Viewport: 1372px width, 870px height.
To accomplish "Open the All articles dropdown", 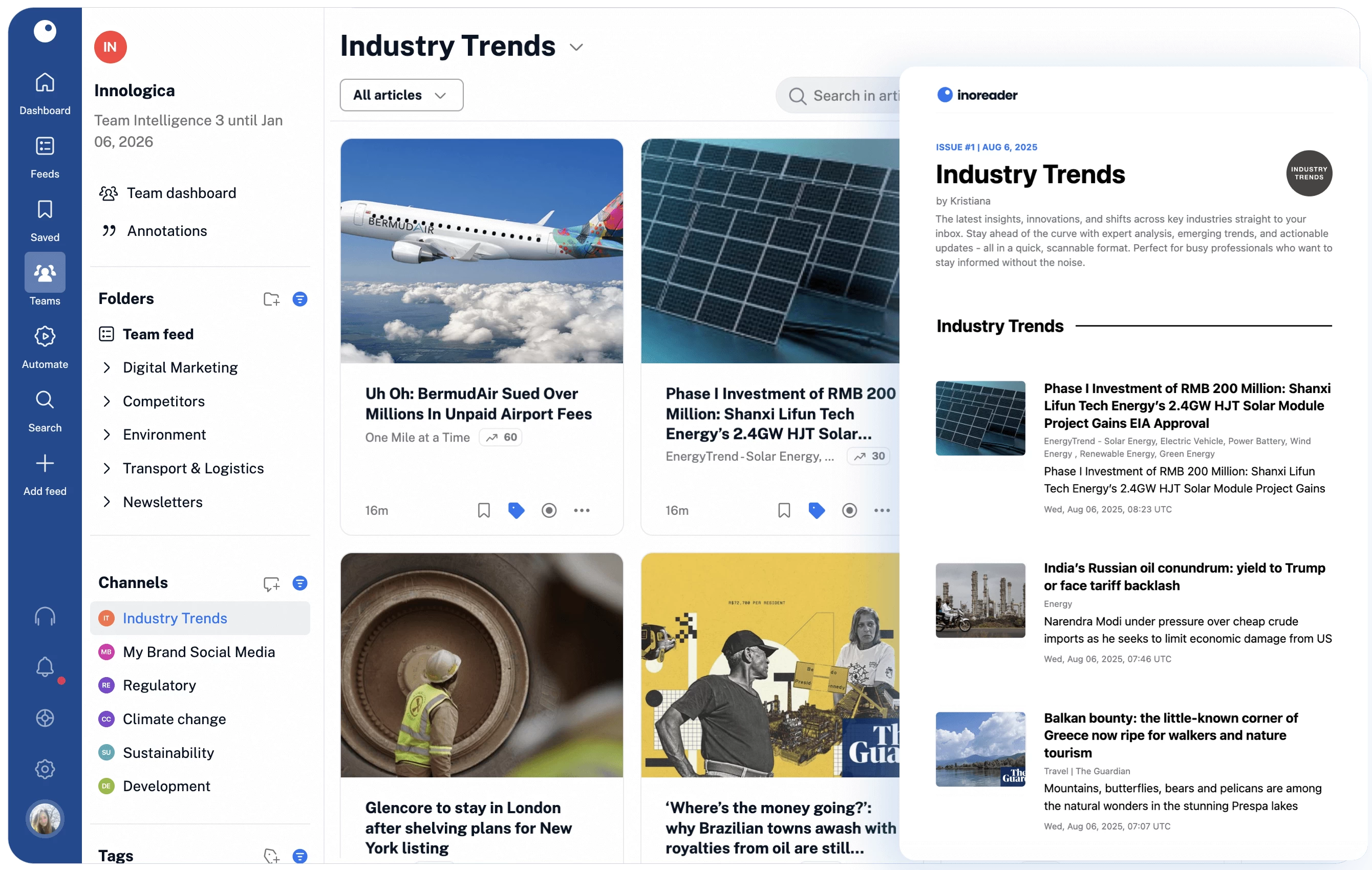I will pyautogui.click(x=401, y=95).
